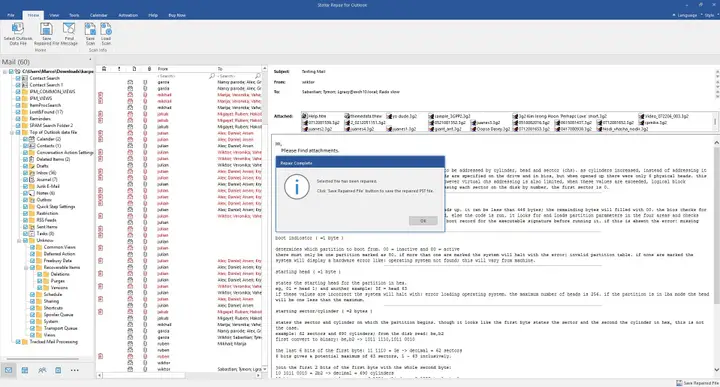Click the message list horizontal scrollbar

143,375
